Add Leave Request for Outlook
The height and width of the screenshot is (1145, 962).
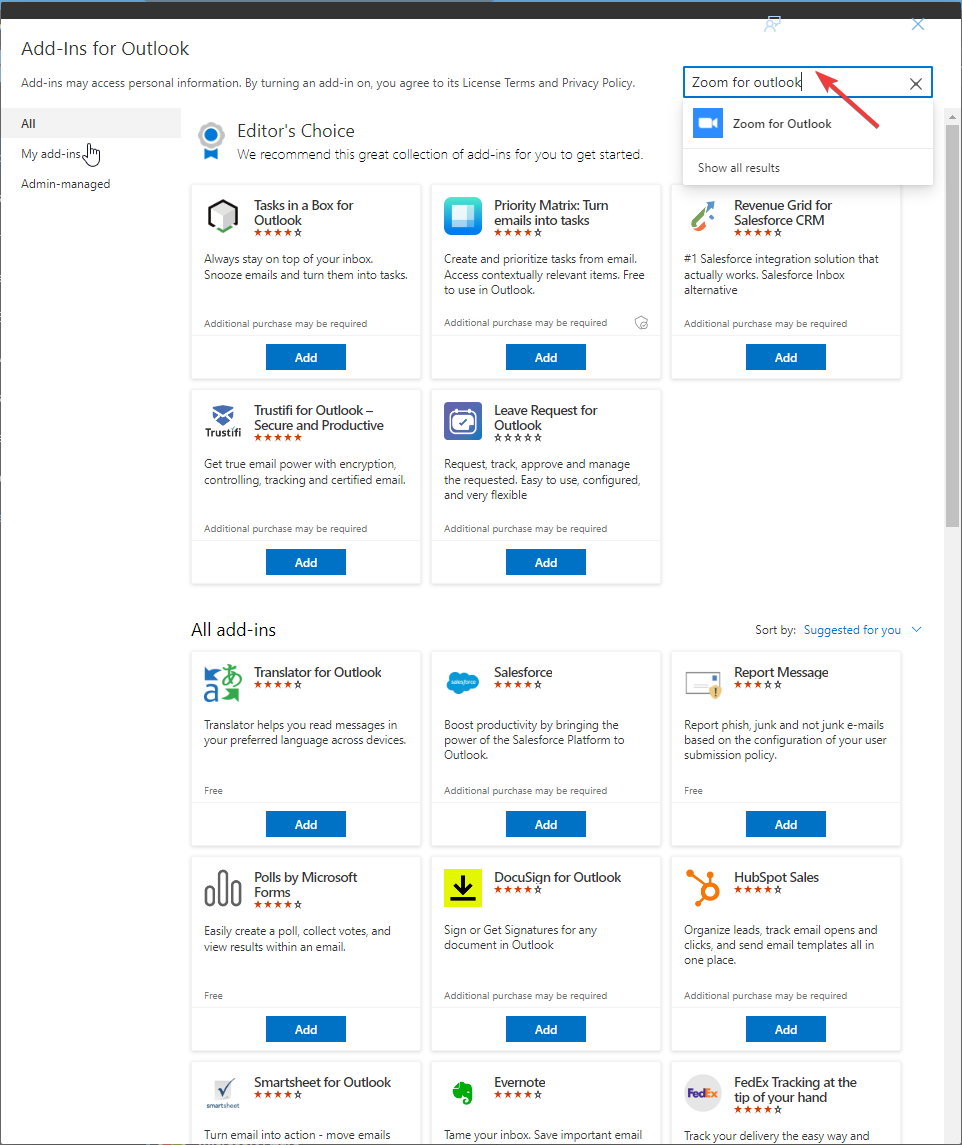[x=546, y=562]
